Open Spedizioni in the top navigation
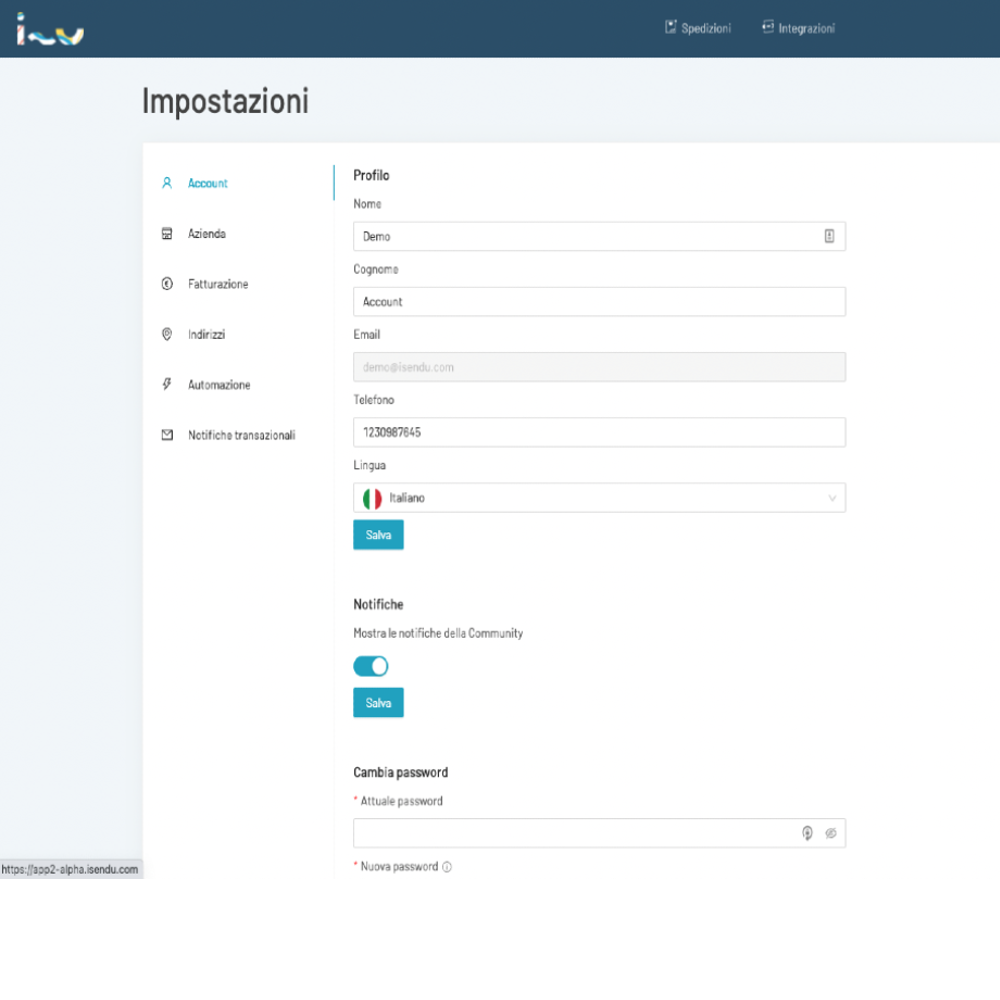 [698, 28]
